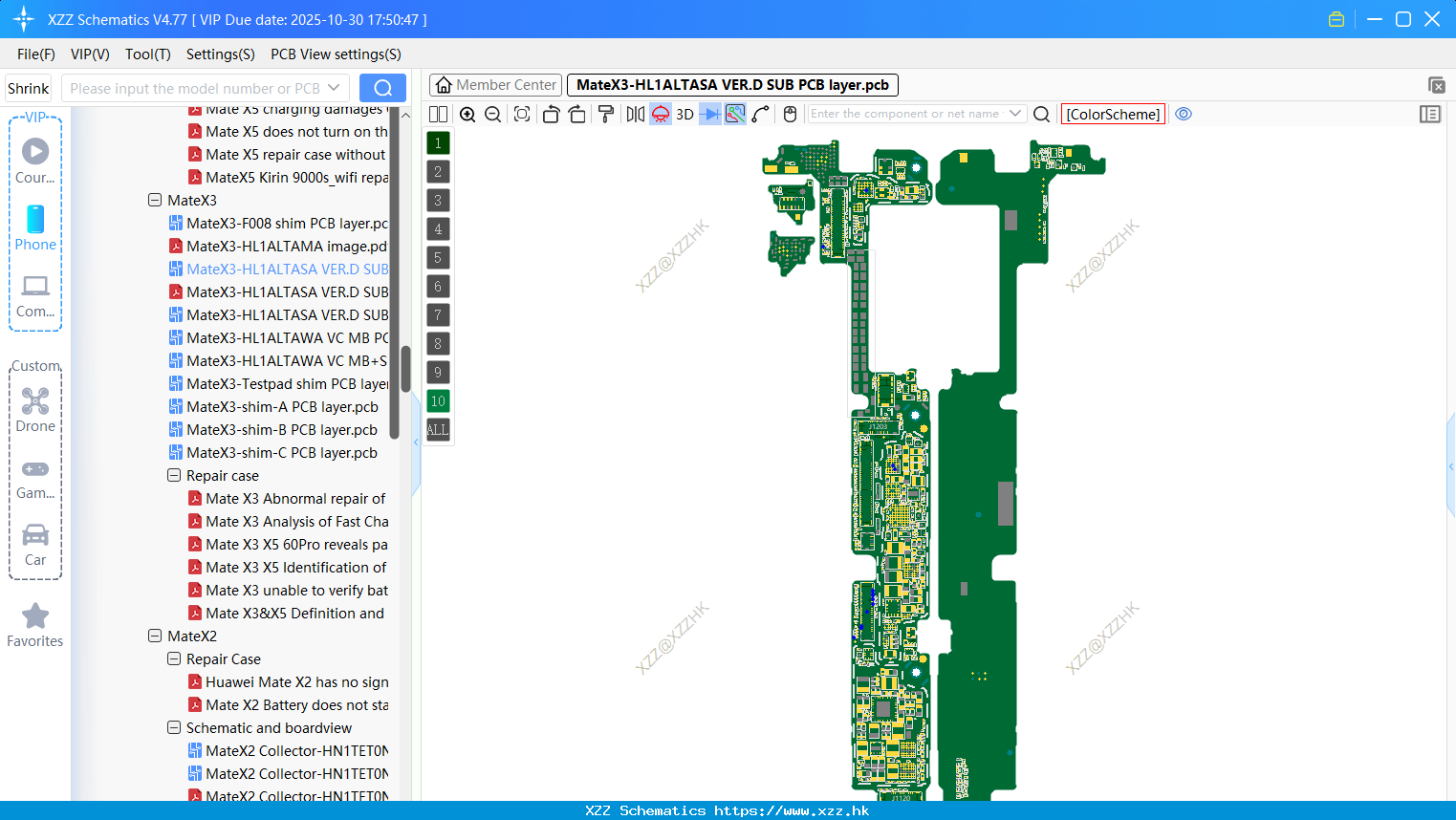Click the blue search button

tap(382, 88)
